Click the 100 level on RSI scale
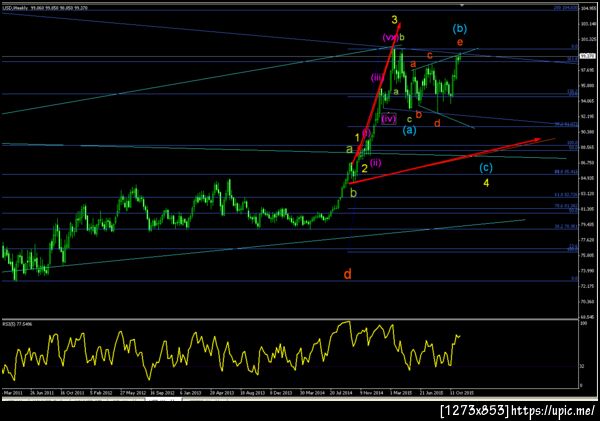 click(584, 324)
